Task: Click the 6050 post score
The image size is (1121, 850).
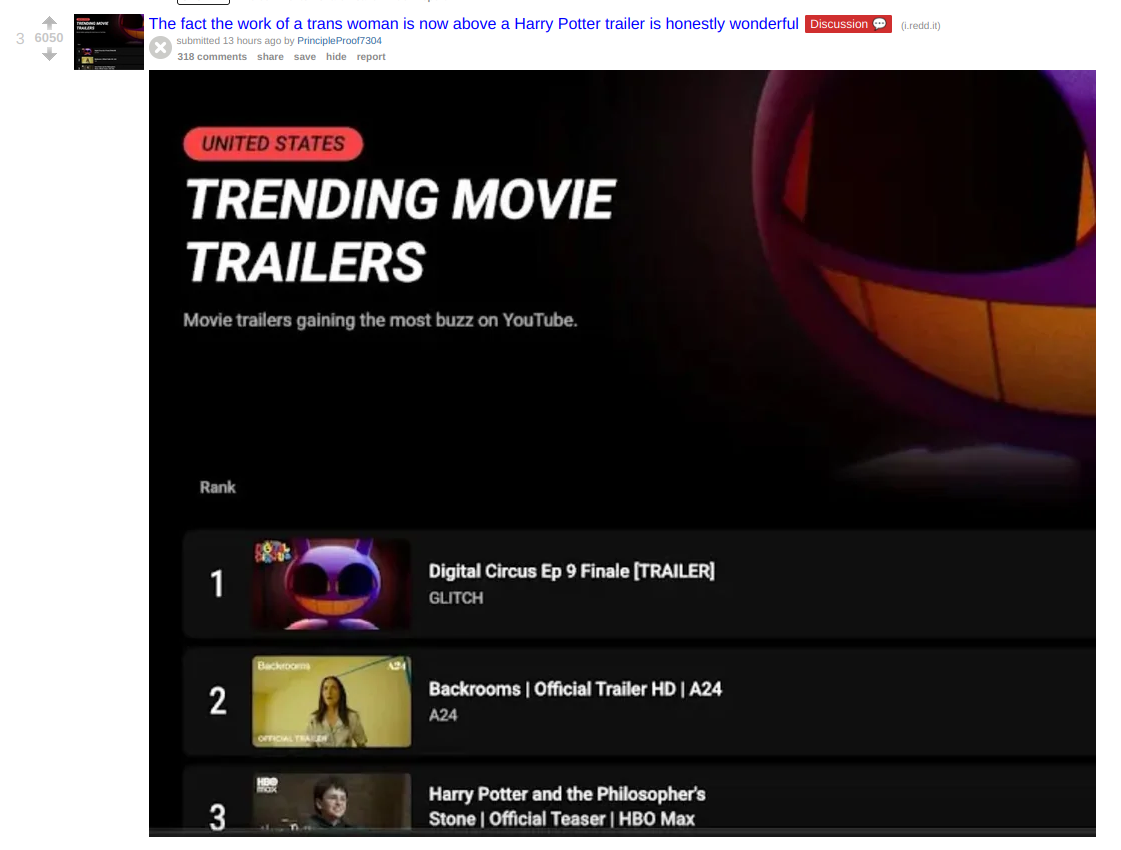Action: click(49, 38)
